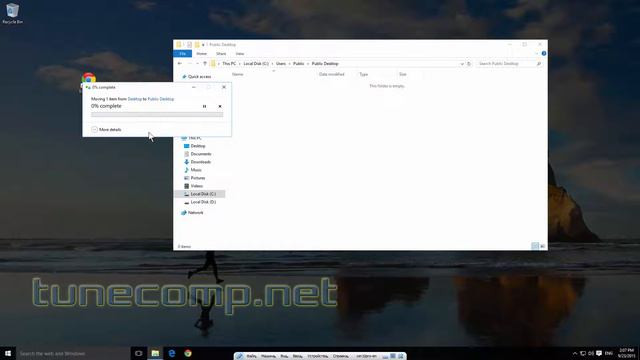The height and width of the screenshot is (360, 640).
Task: Refresh the Public Desktop folder
Action: pos(469,64)
